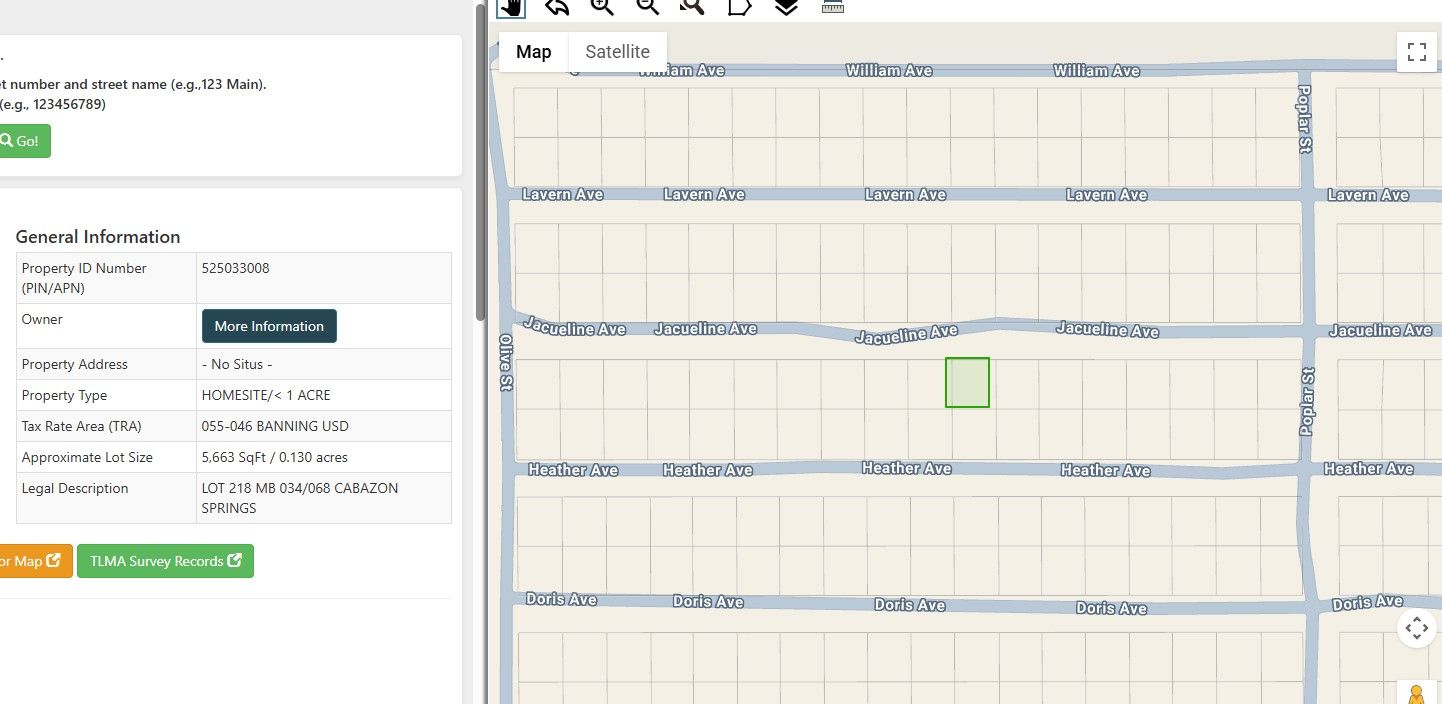
Task: Click the back arrow map tool
Action: coord(557,6)
